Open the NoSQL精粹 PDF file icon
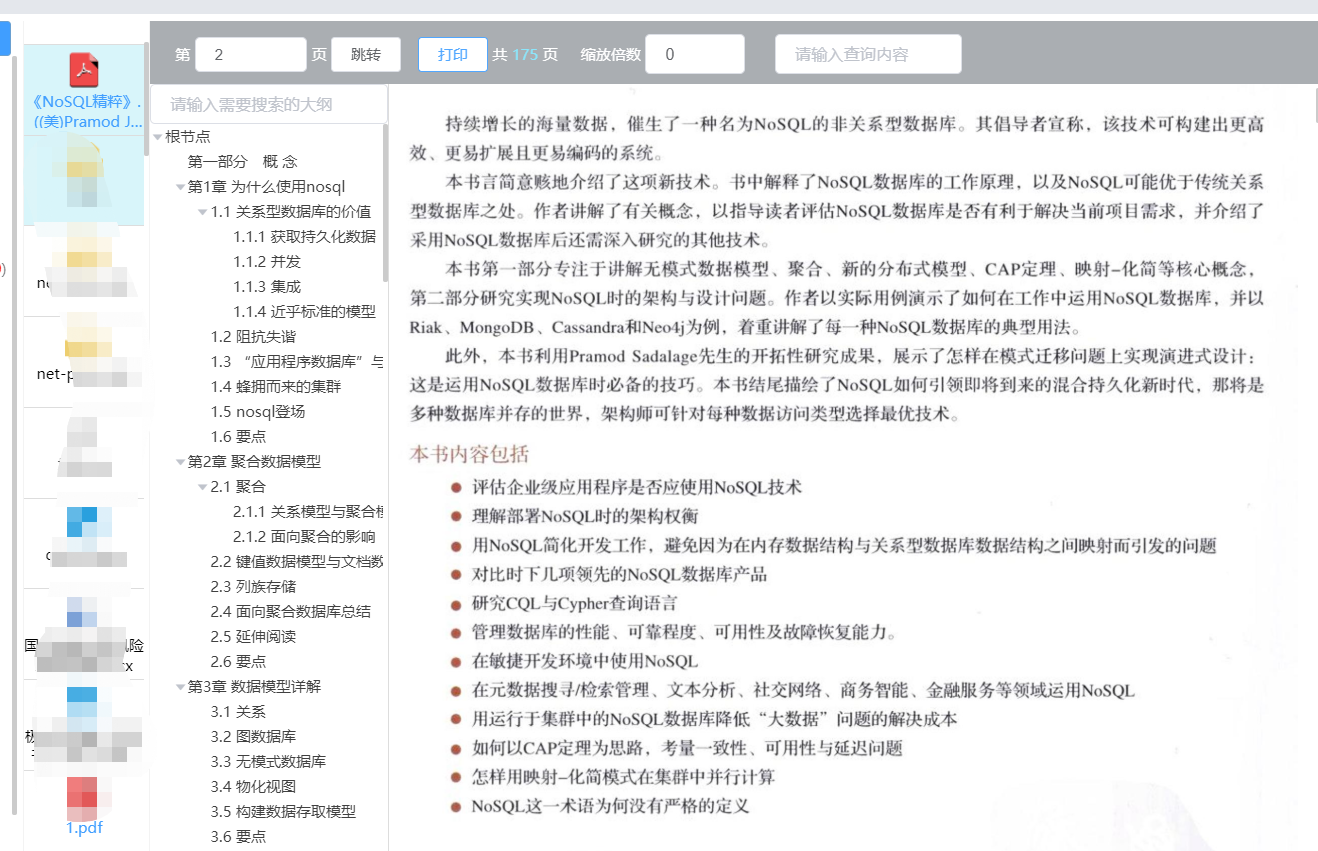1318x851 pixels. coord(84,71)
